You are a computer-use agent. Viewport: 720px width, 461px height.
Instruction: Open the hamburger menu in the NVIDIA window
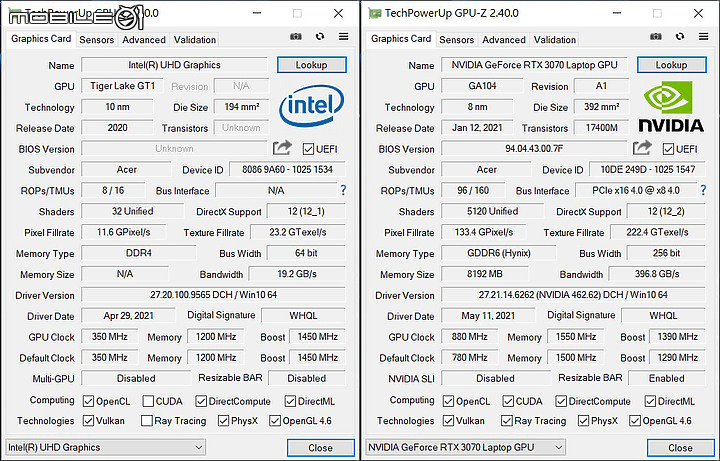[703, 36]
